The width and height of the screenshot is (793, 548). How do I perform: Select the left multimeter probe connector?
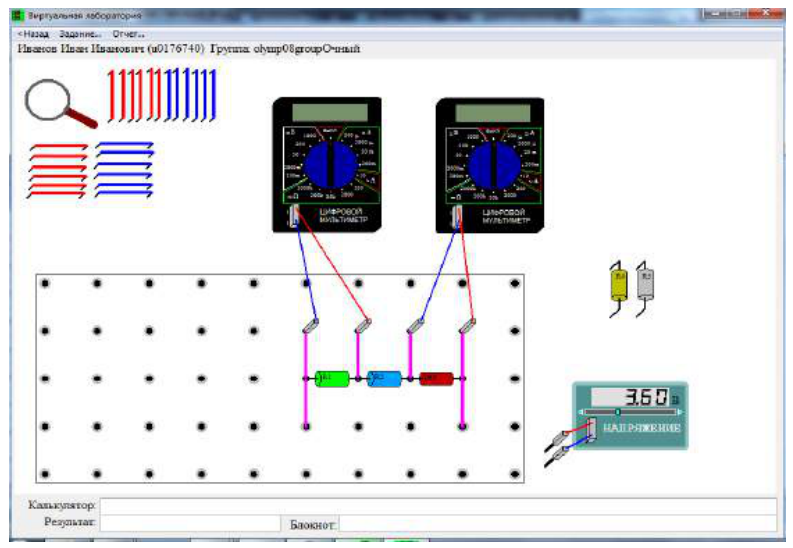(293, 216)
